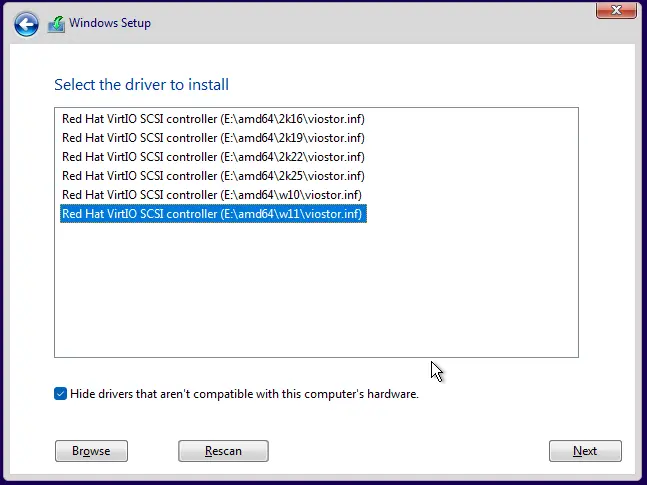Viewport: 647px width, 485px height.
Task: Click the "Hide drivers that aren't compatible" label text
Action: point(244,394)
